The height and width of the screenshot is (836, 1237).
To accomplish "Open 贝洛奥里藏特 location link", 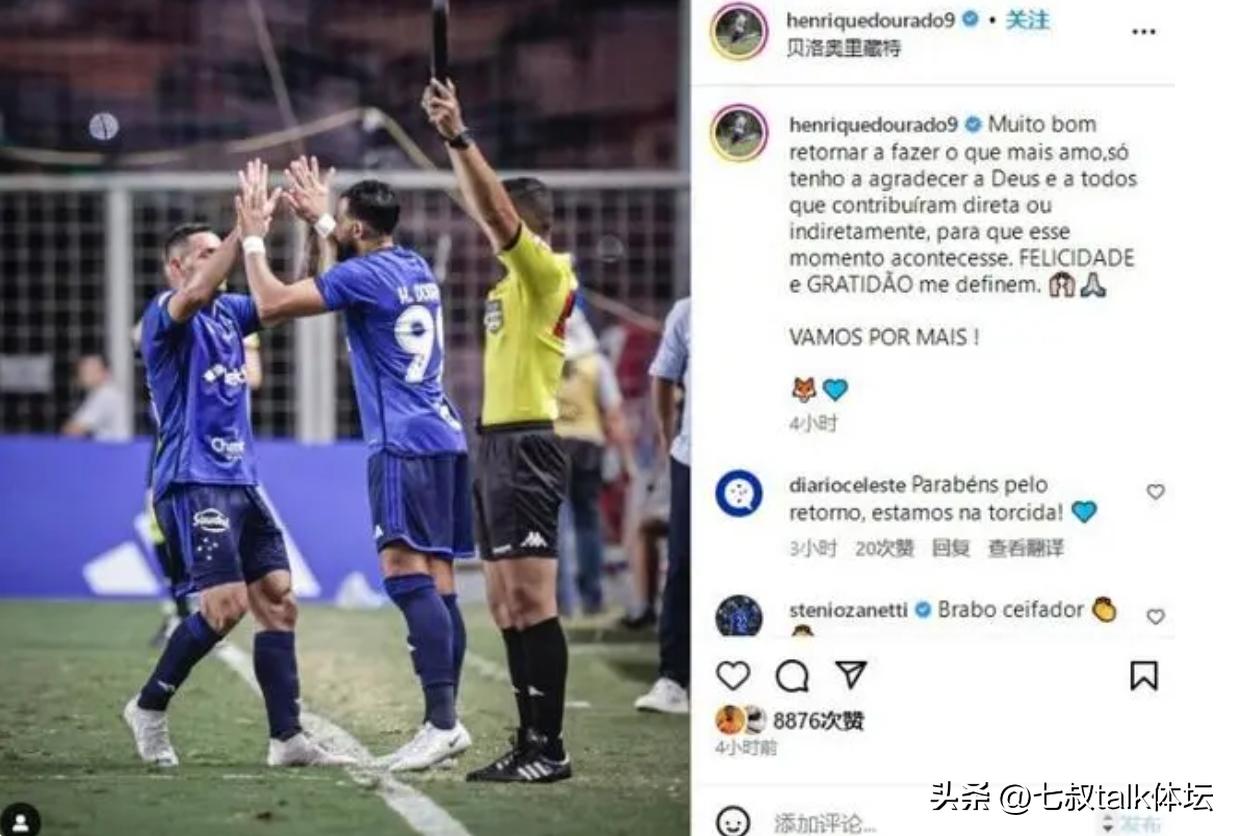I will [843, 48].
